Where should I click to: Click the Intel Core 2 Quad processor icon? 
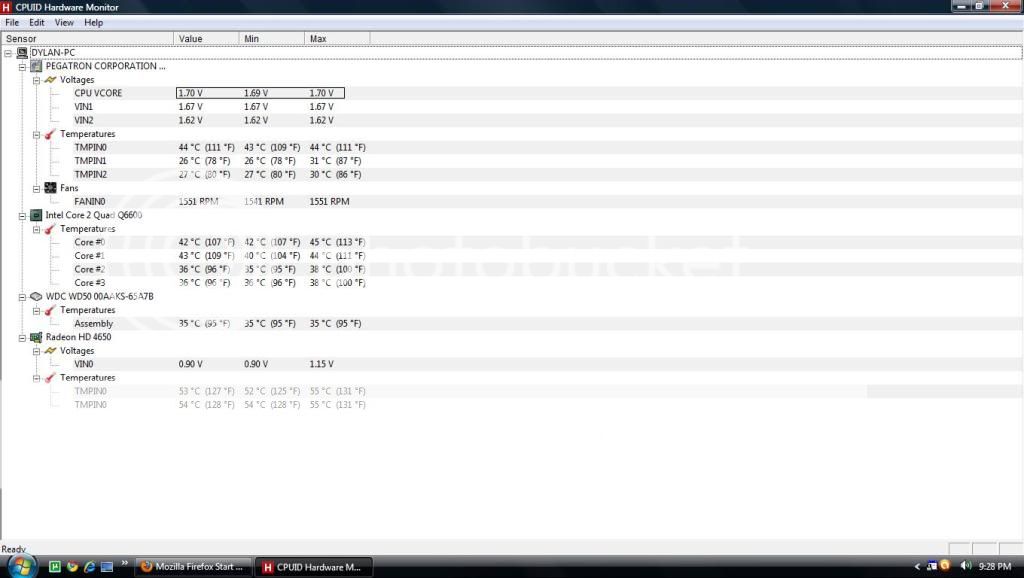[x=36, y=216]
